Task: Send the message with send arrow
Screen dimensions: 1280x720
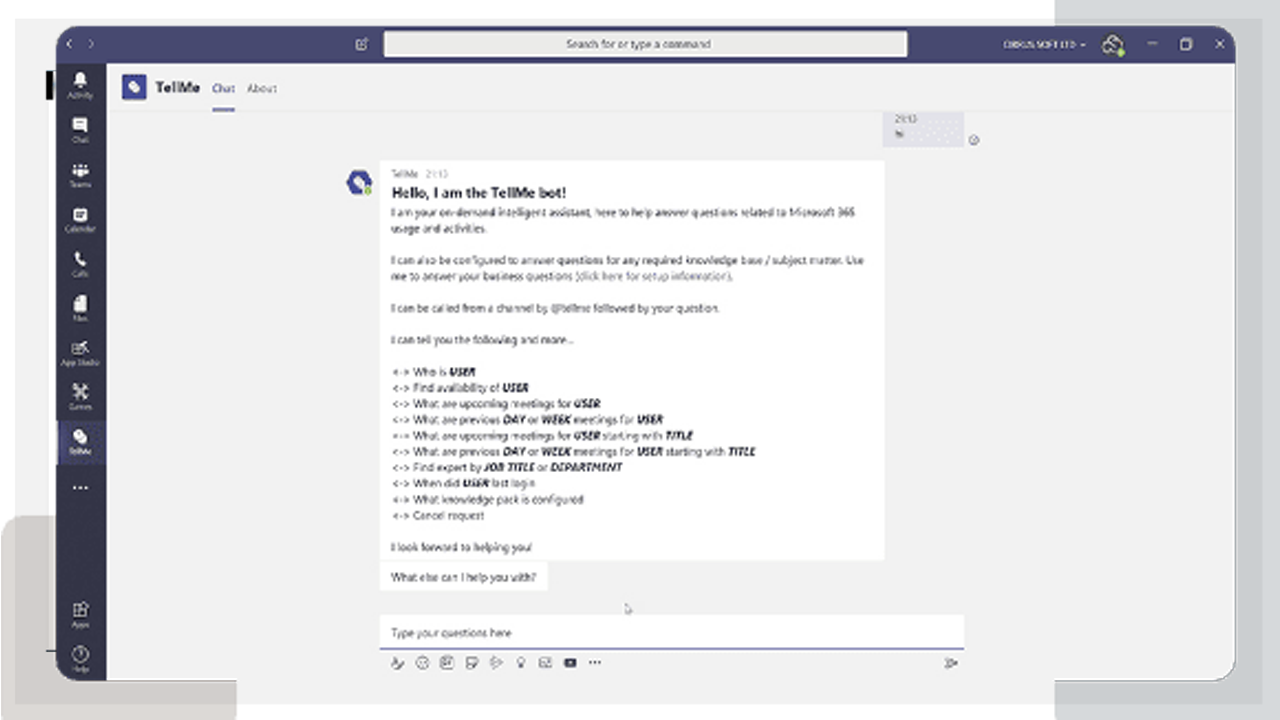Action: click(x=951, y=662)
